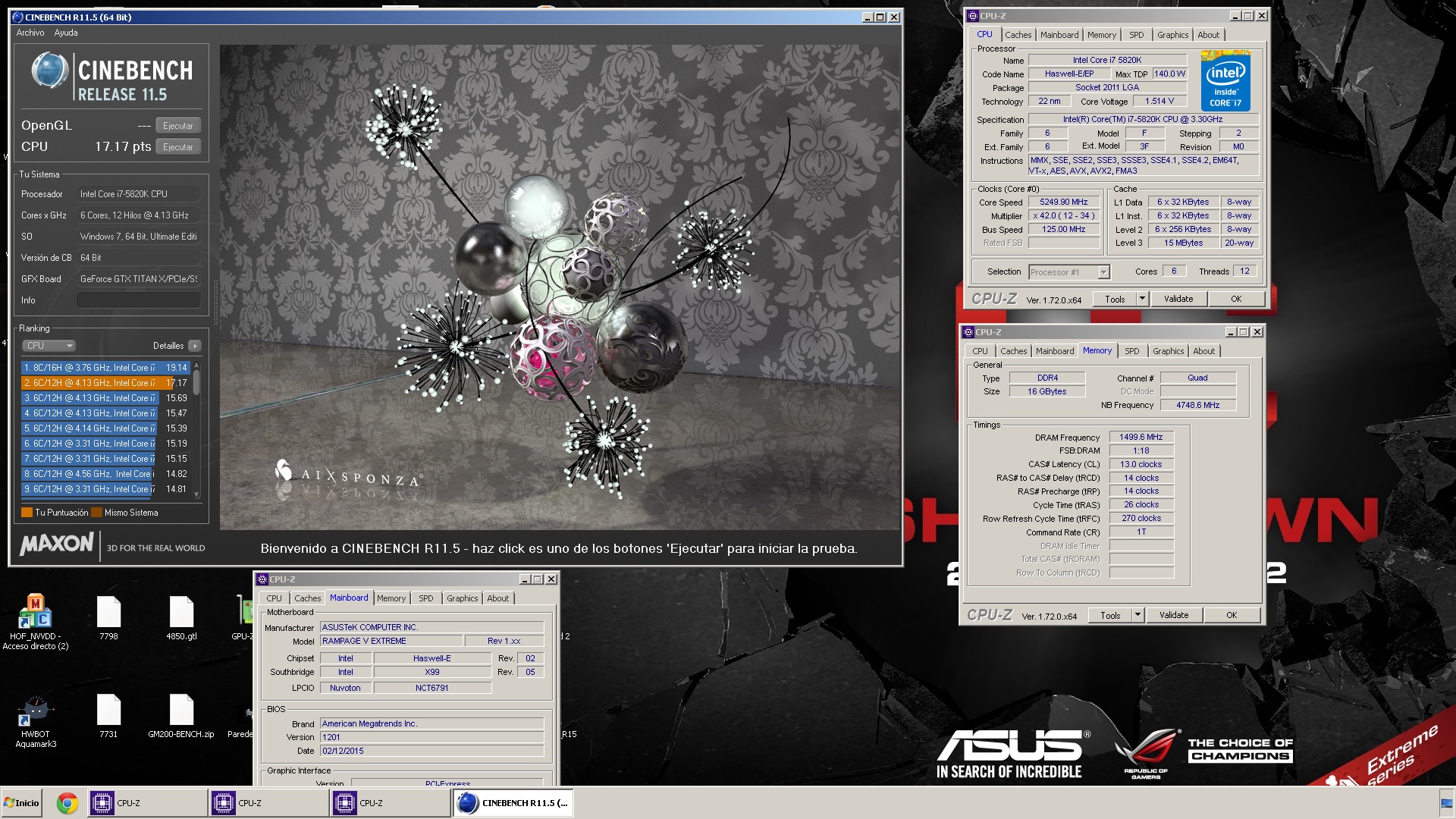Select ranking row 1 8C/16H 3.76 GHz
Image resolution: width=1456 pixels, height=819 pixels.
pos(105,368)
